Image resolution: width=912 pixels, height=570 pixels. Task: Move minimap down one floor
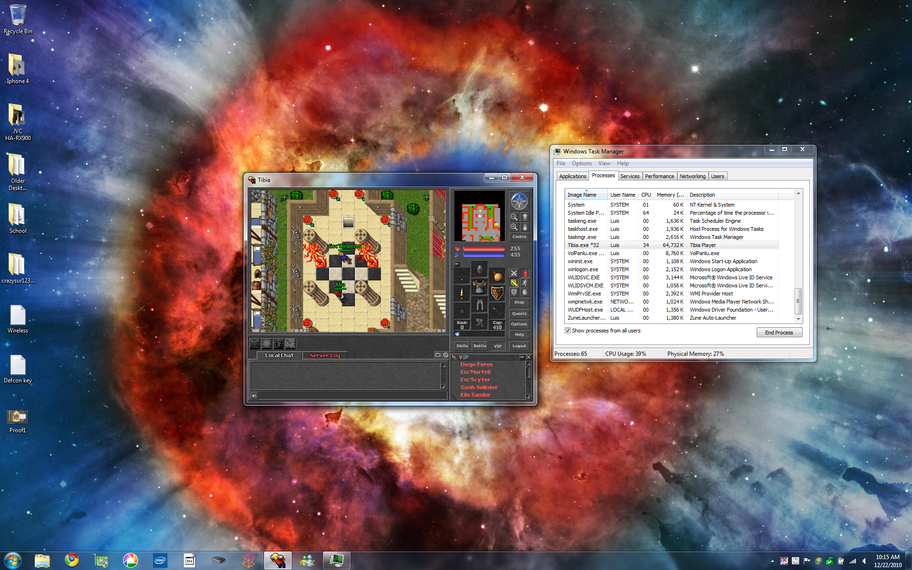click(x=525, y=227)
